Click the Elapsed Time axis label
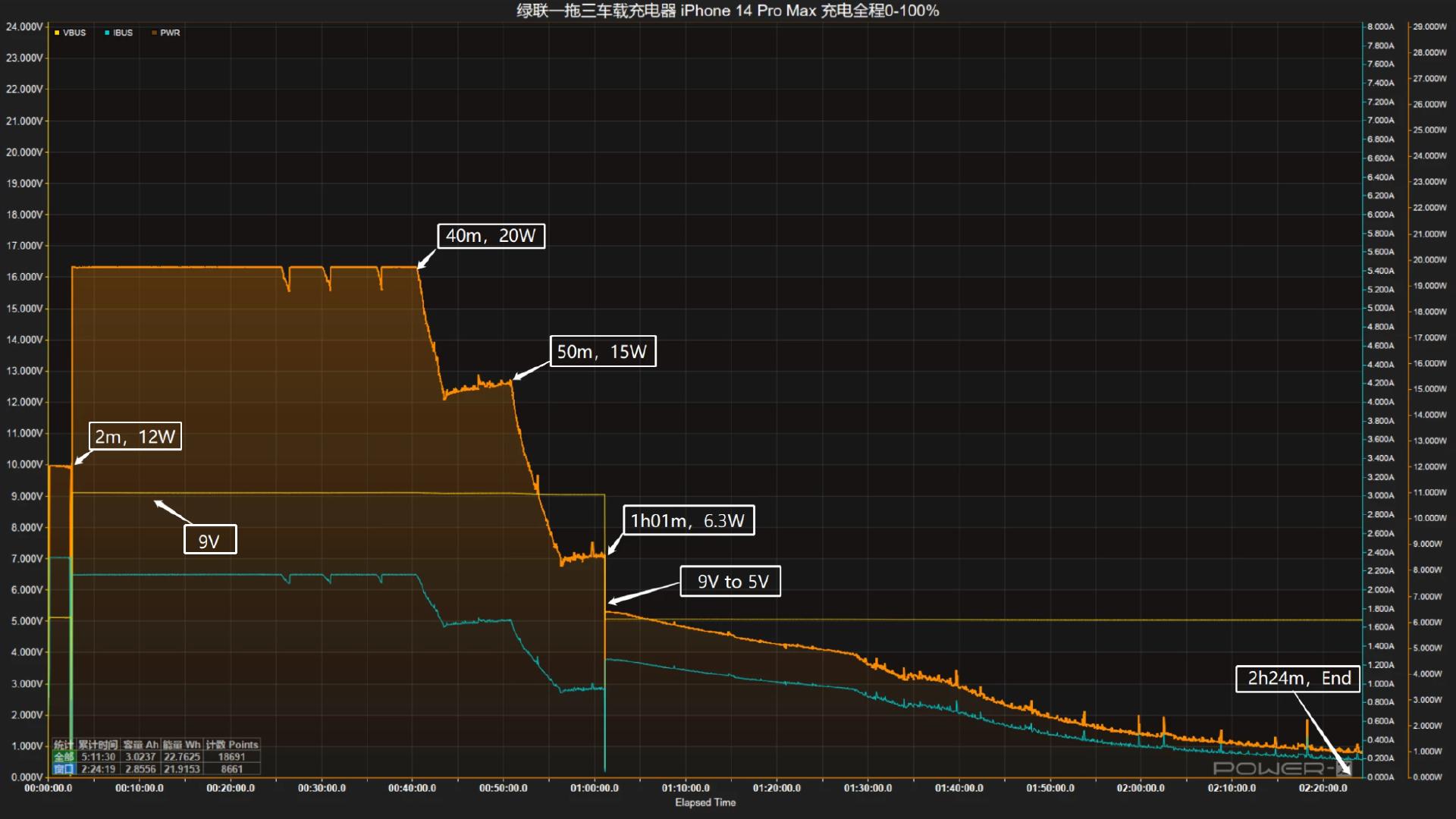This screenshot has height=819, width=1456. [x=705, y=802]
